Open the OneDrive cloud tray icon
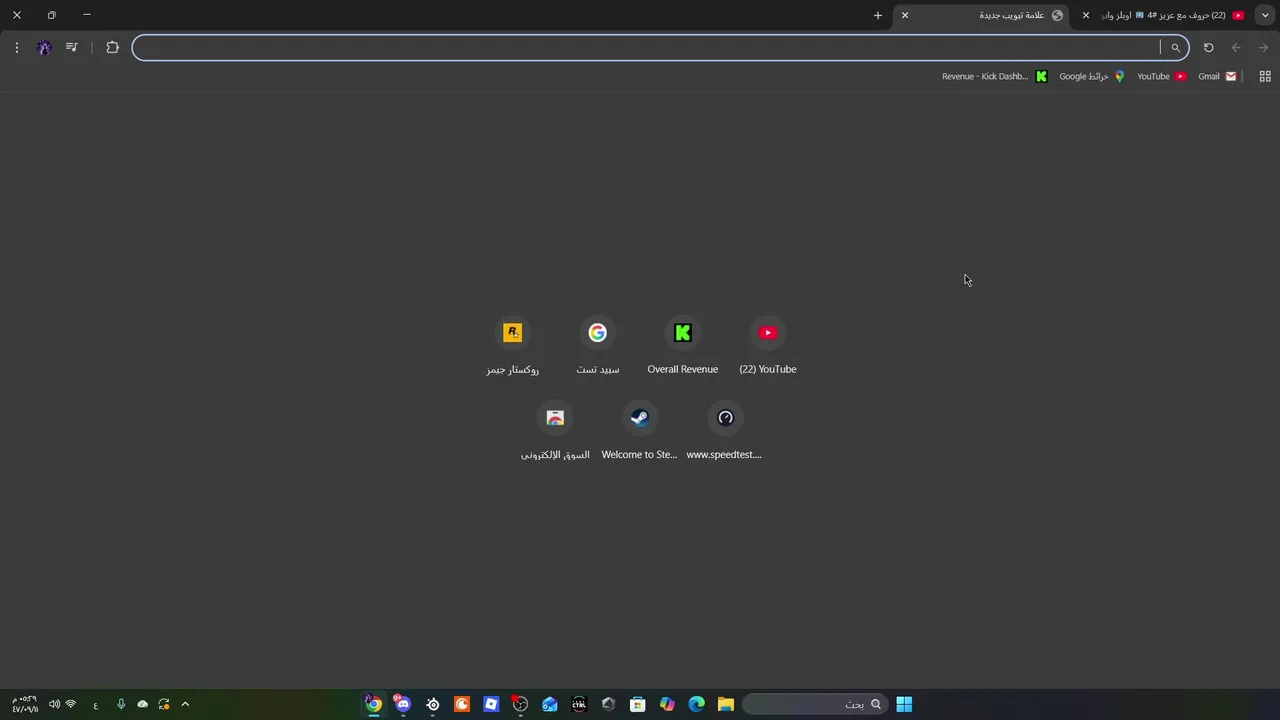The height and width of the screenshot is (720, 1280). pos(143,704)
